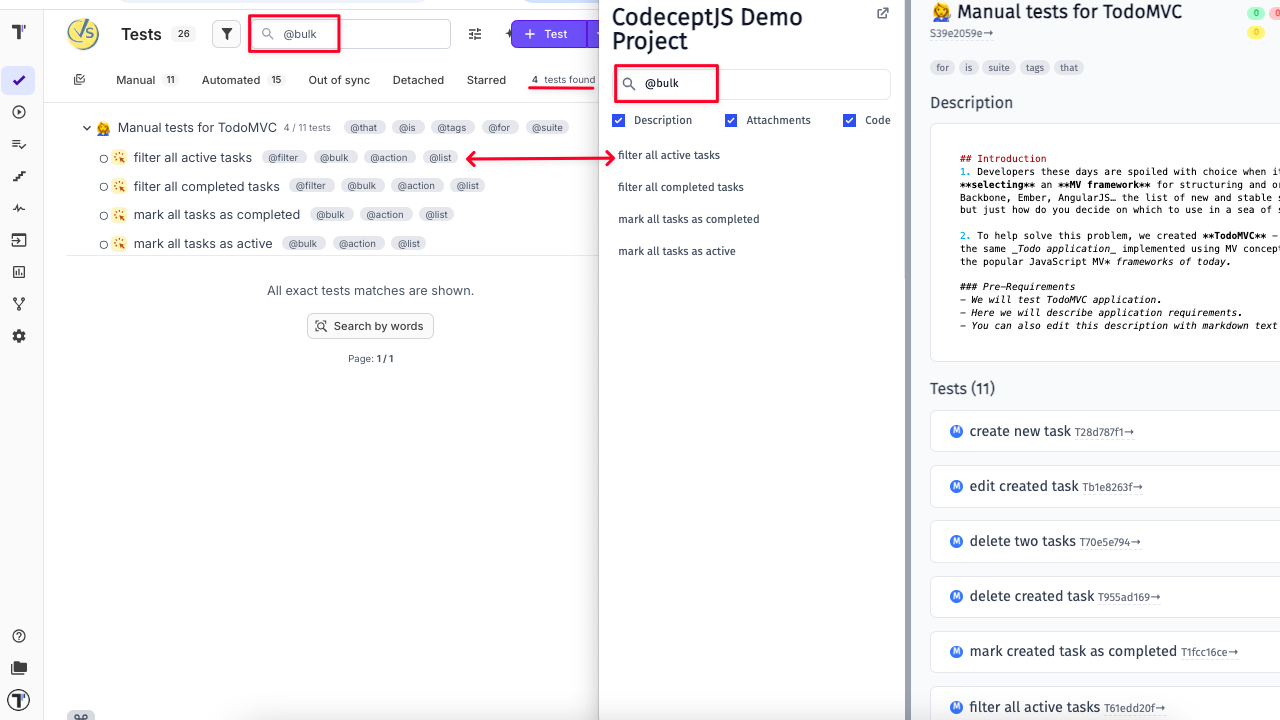Uncheck the Description checkbox

pos(618,120)
